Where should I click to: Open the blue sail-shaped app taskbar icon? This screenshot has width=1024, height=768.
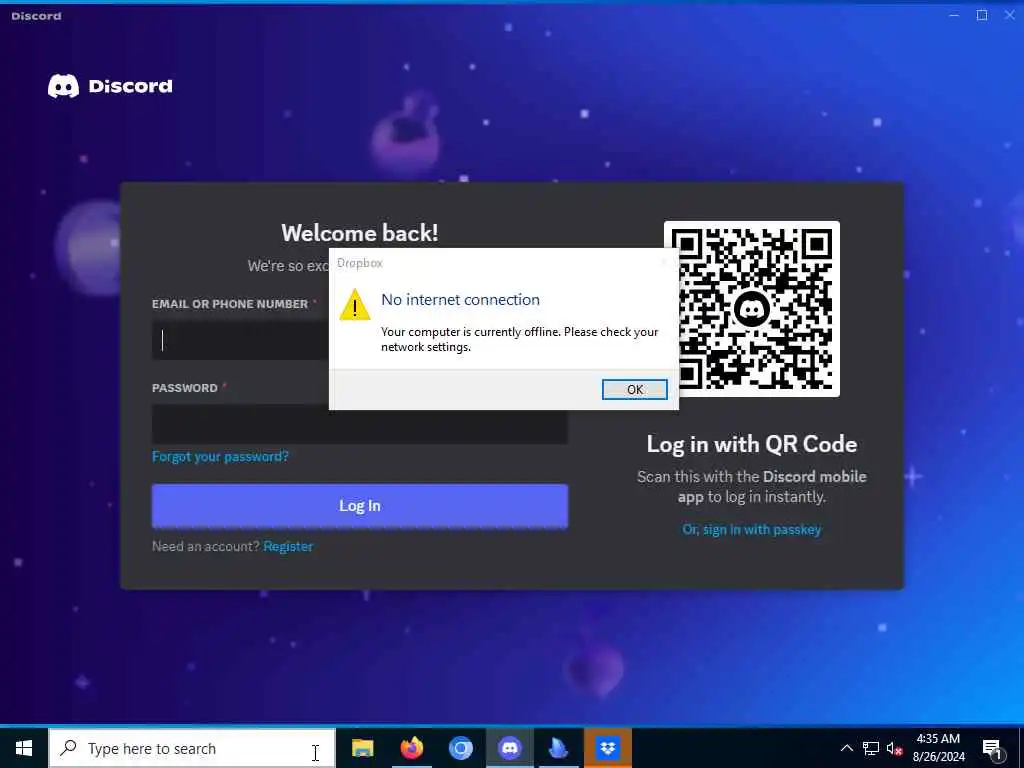pyautogui.click(x=558, y=748)
